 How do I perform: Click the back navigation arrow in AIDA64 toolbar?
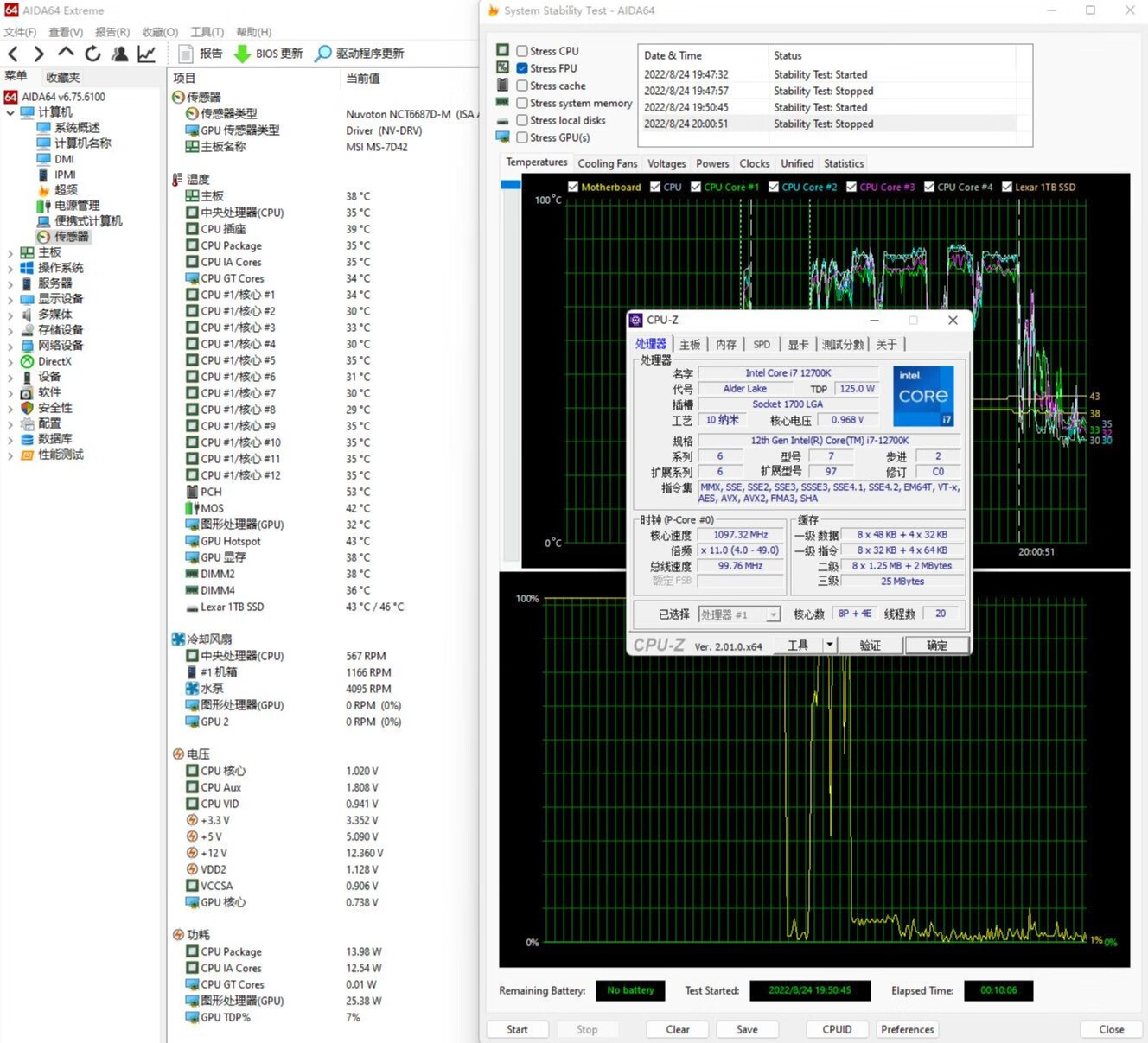point(13,54)
